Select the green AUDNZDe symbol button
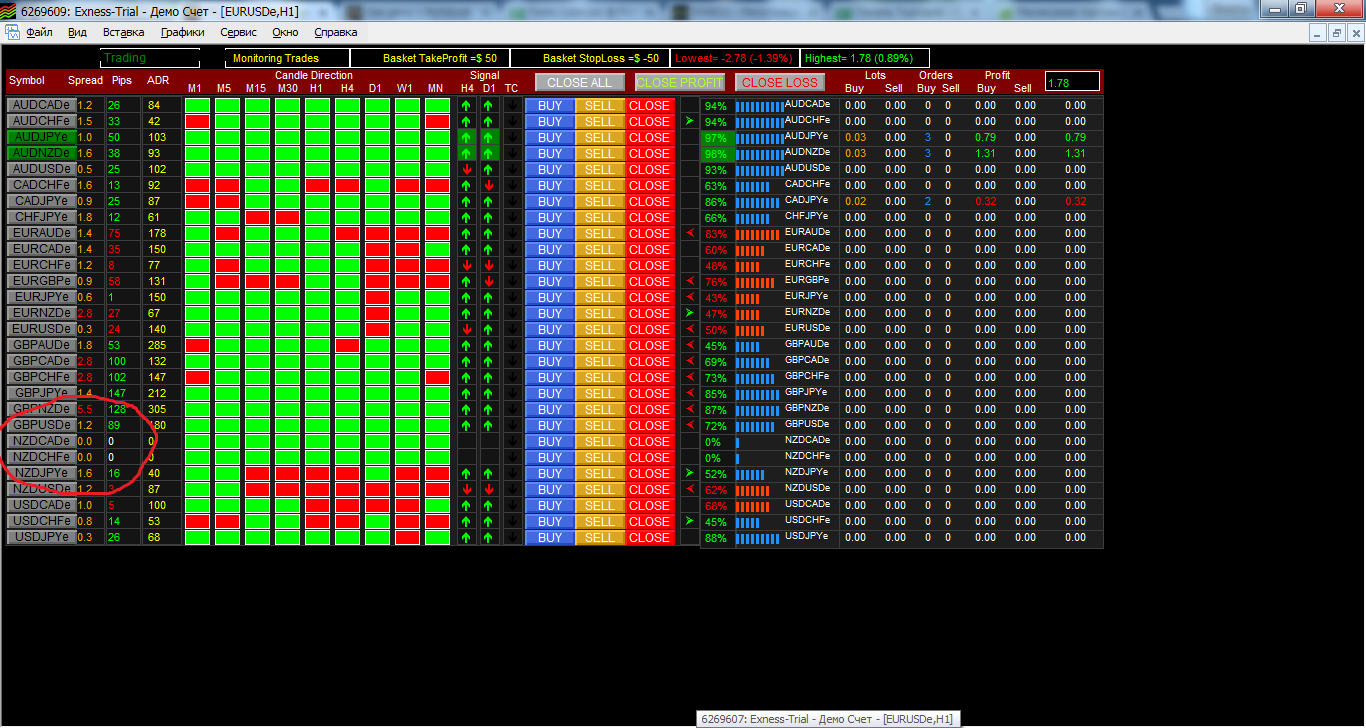The width and height of the screenshot is (1366, 728). (41, 153)
